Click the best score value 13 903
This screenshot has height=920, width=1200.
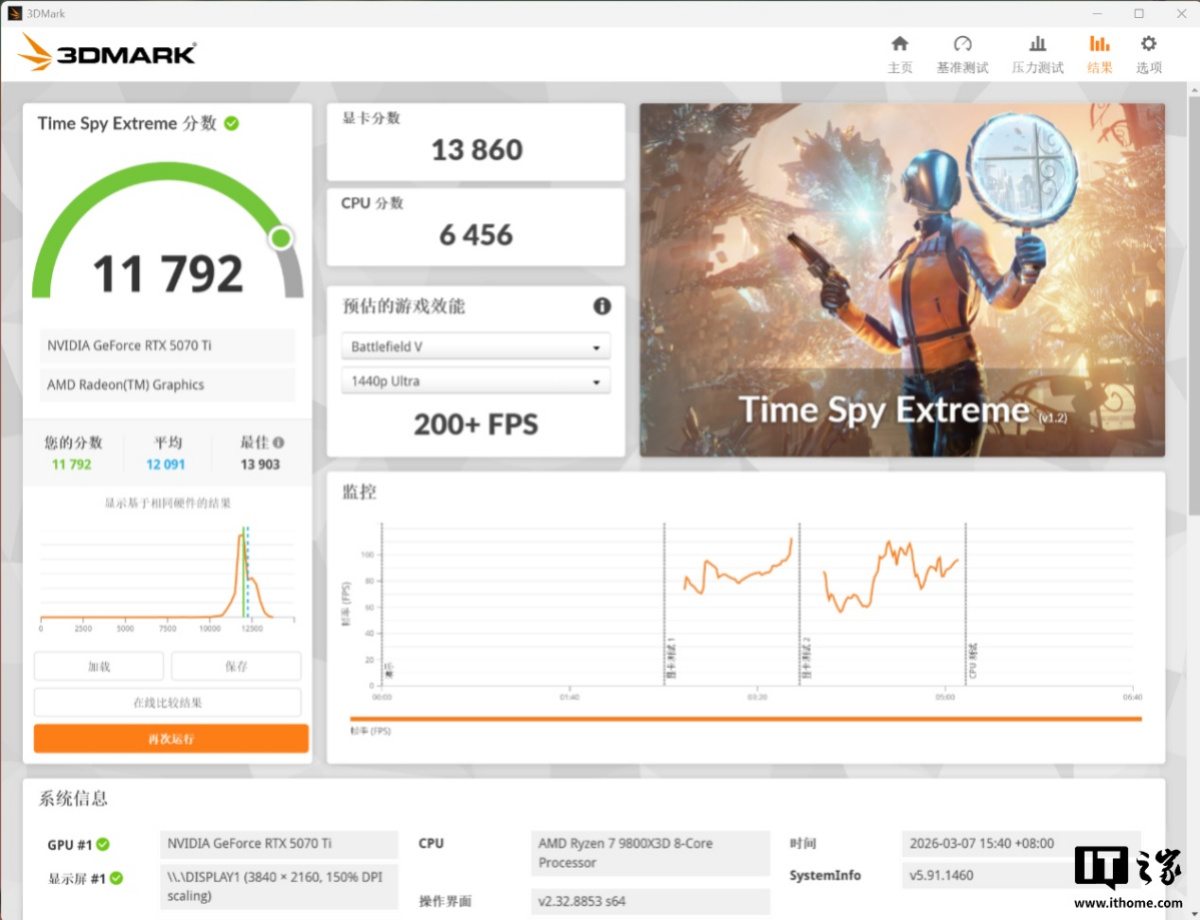(x=260, y=464)
